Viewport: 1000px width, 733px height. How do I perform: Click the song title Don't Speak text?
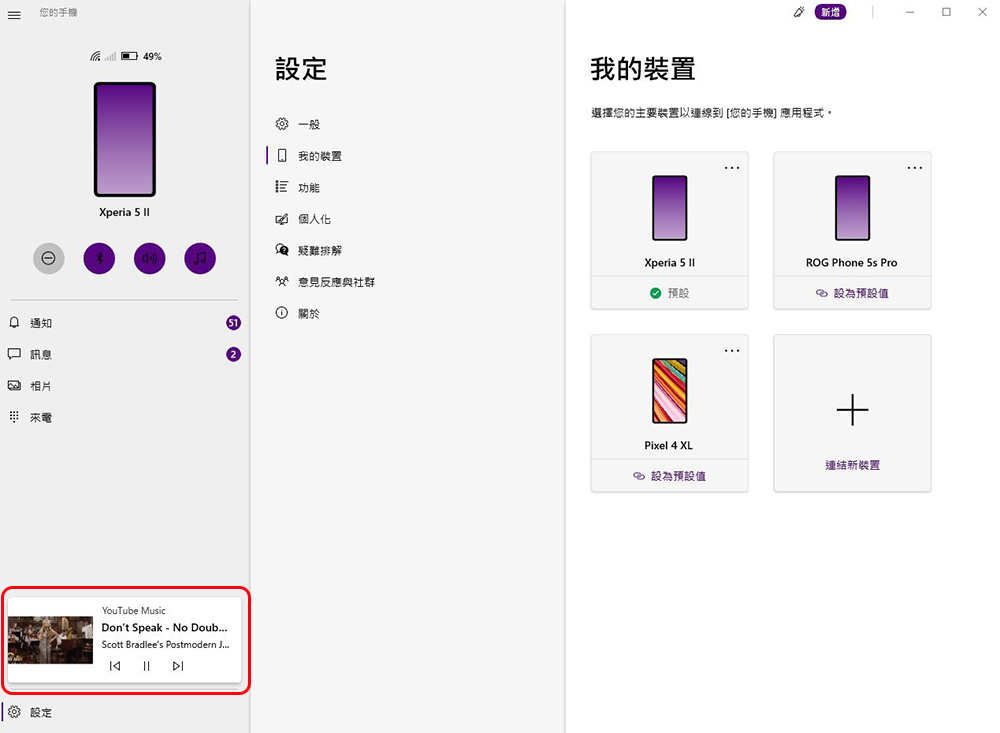coord(165,628)
